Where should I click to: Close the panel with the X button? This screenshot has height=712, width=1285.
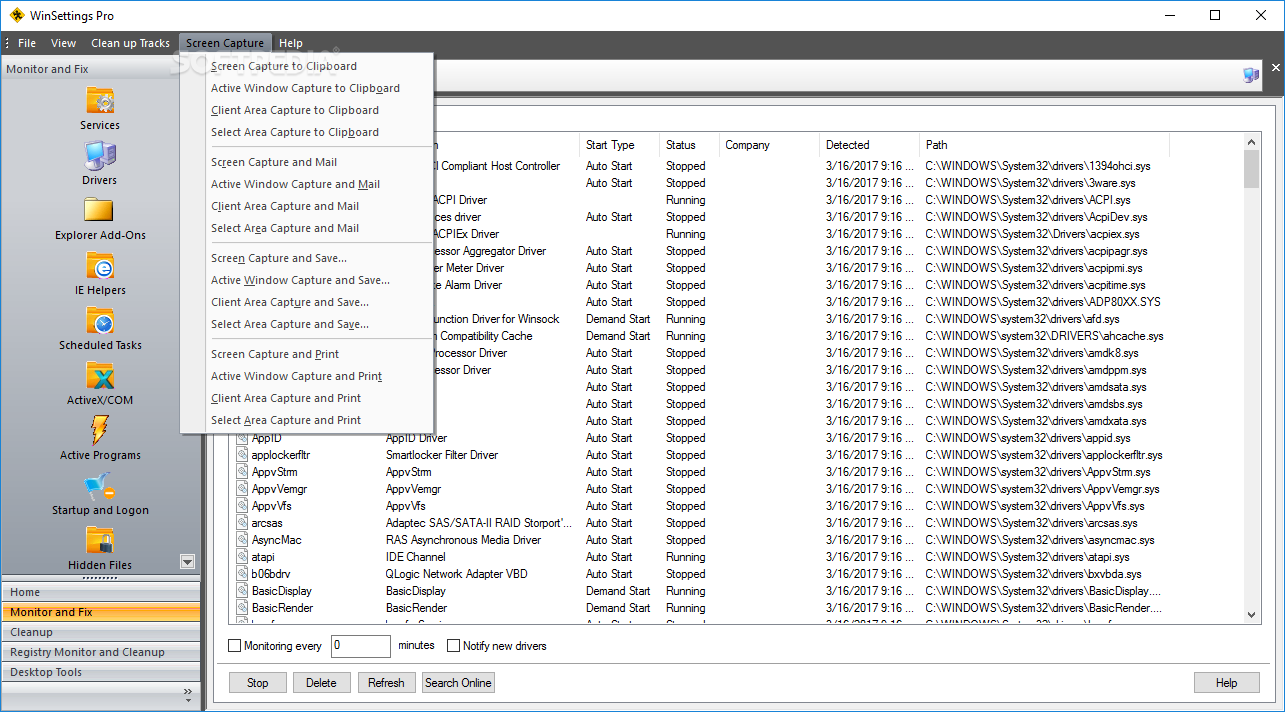(x=1275, y=68)
